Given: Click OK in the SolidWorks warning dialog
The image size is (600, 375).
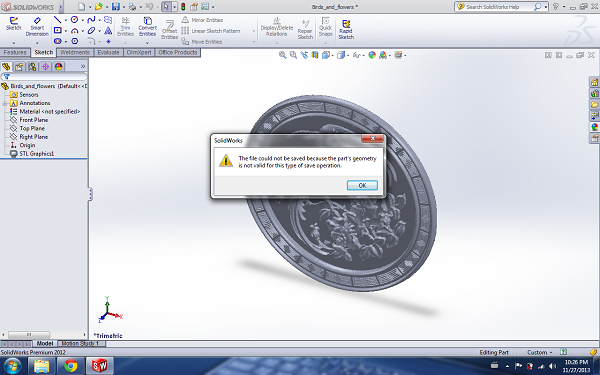Looking at the screenshot, I should coord(362,185).
